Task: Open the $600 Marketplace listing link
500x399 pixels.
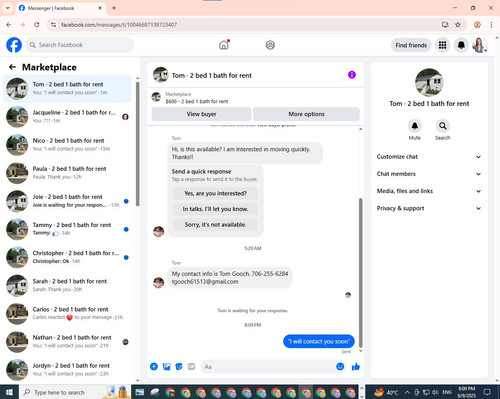Action: (x=197, y=101)
